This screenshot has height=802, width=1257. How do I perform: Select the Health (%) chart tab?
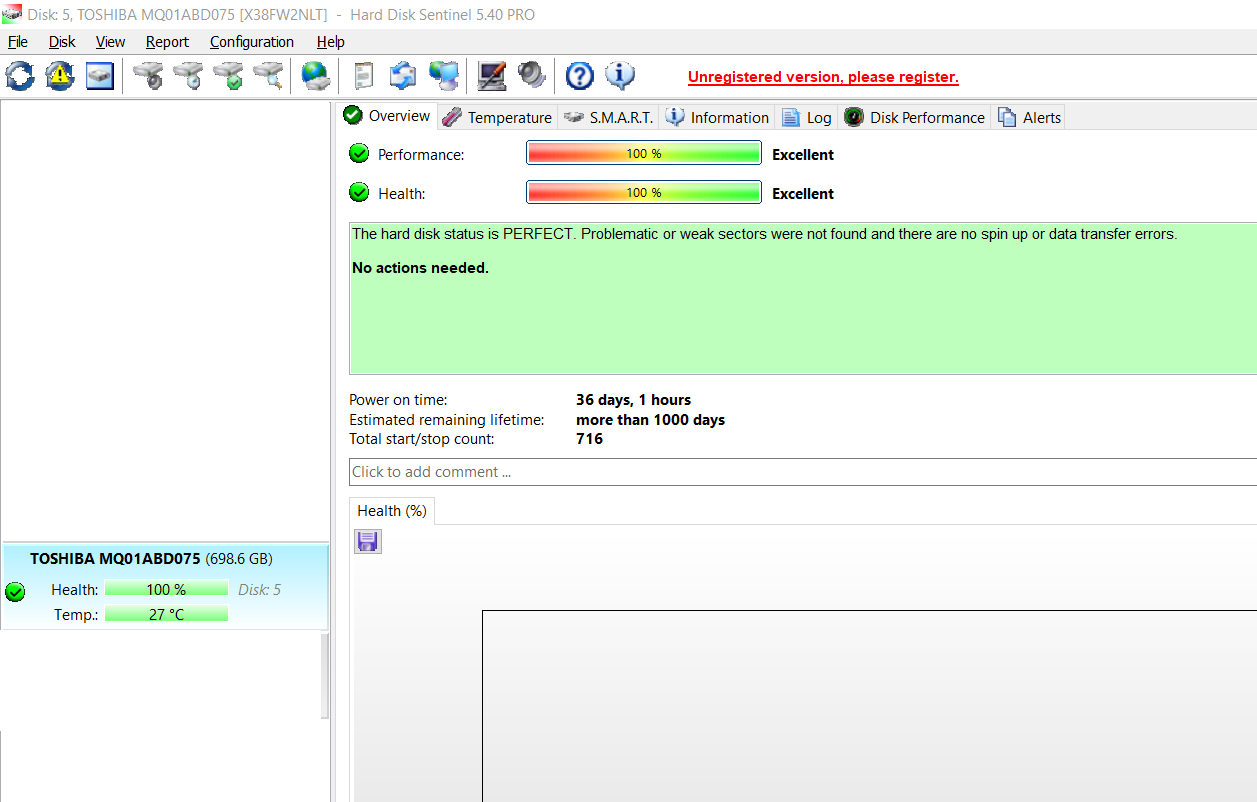(392, 511)
